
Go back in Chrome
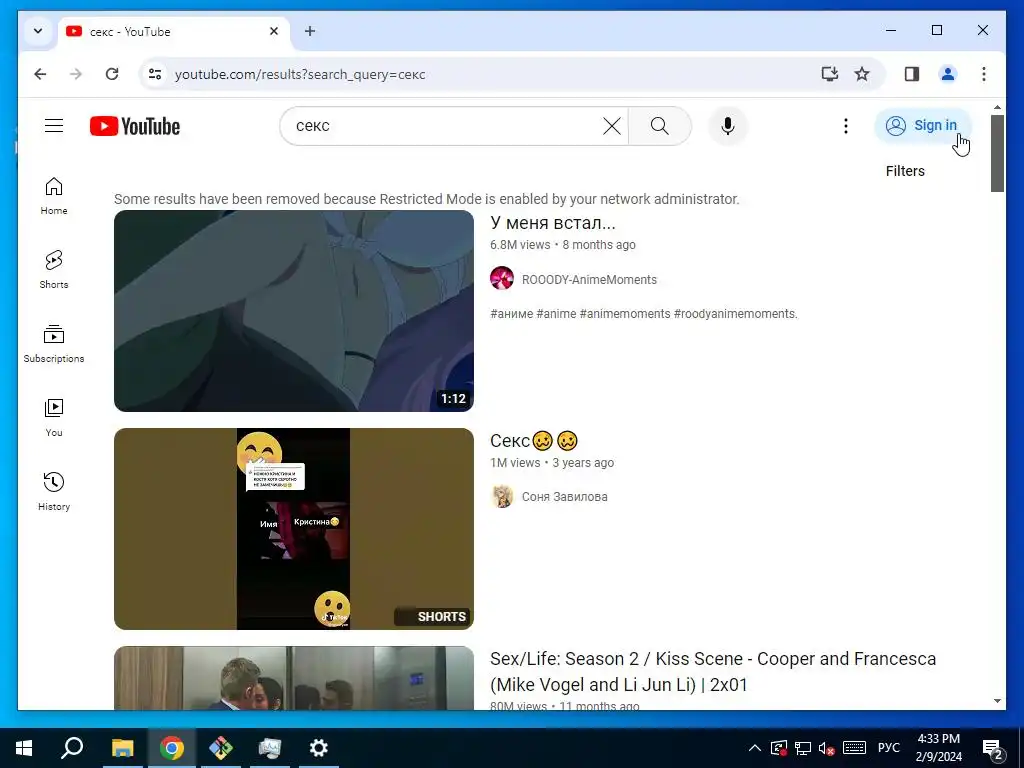(40, 74)
